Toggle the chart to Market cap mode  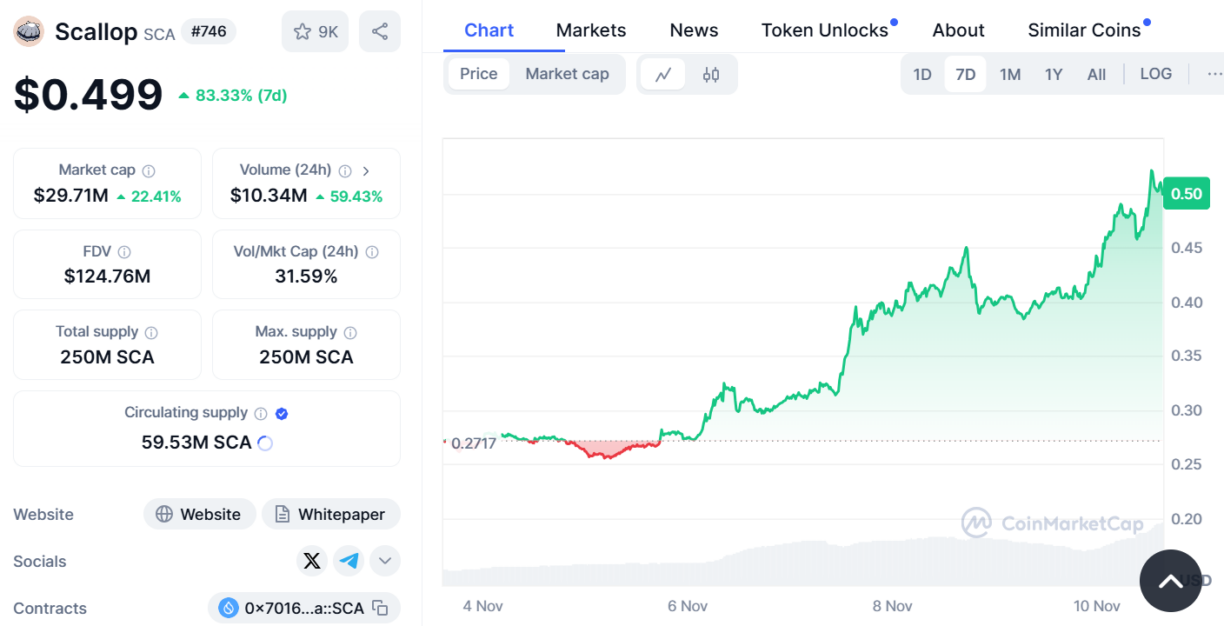coord(567,73)
